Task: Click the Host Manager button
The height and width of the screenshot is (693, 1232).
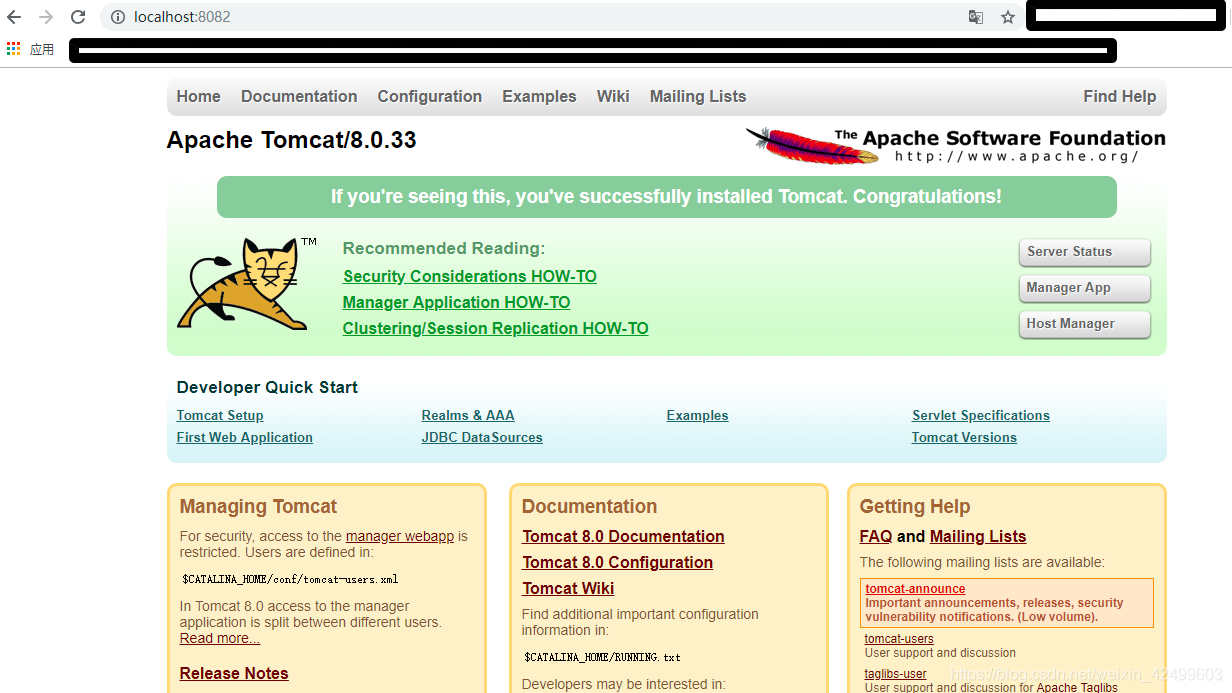Action: click(1085, 324)
